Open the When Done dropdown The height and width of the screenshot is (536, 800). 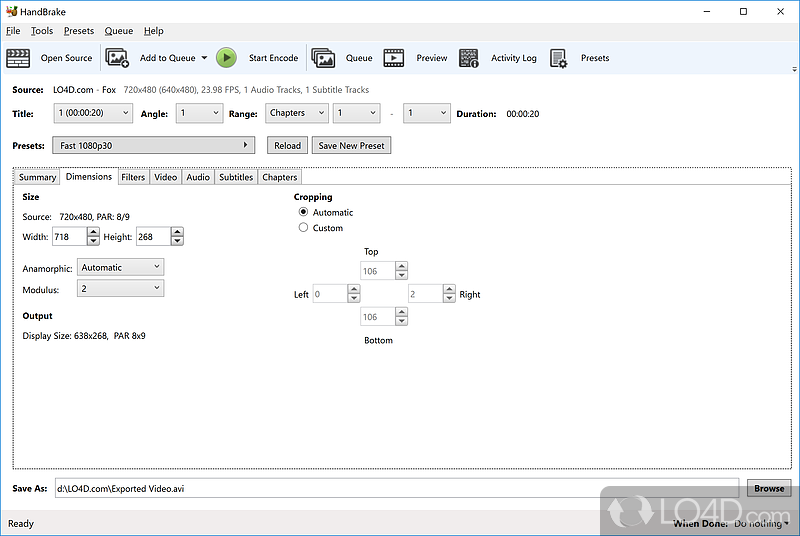(x=761, y=524)
